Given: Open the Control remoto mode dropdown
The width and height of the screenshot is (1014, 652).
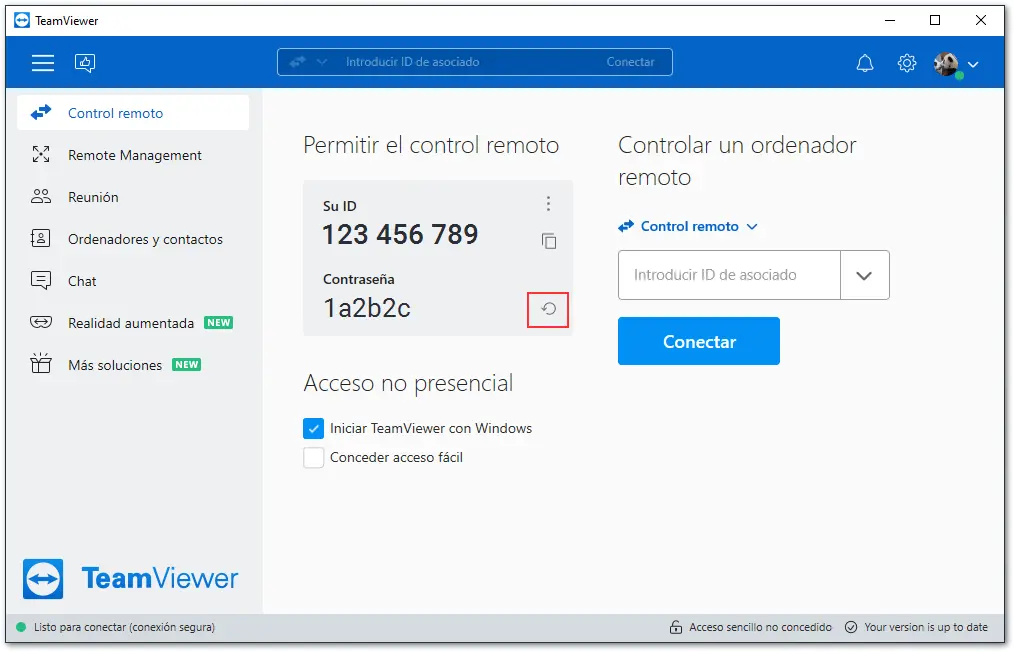Looking at the screenshot, I should click(688, 226).
